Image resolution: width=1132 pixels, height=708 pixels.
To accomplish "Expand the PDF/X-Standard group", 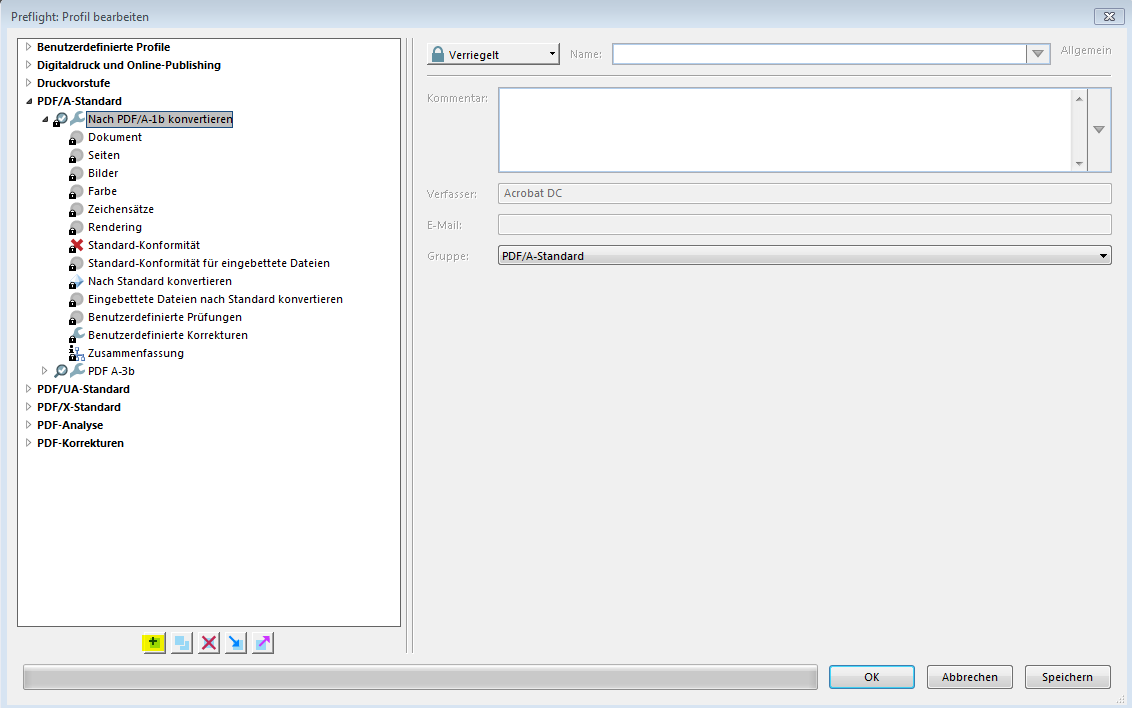I will pyautogui.click(x=29, y=407).
